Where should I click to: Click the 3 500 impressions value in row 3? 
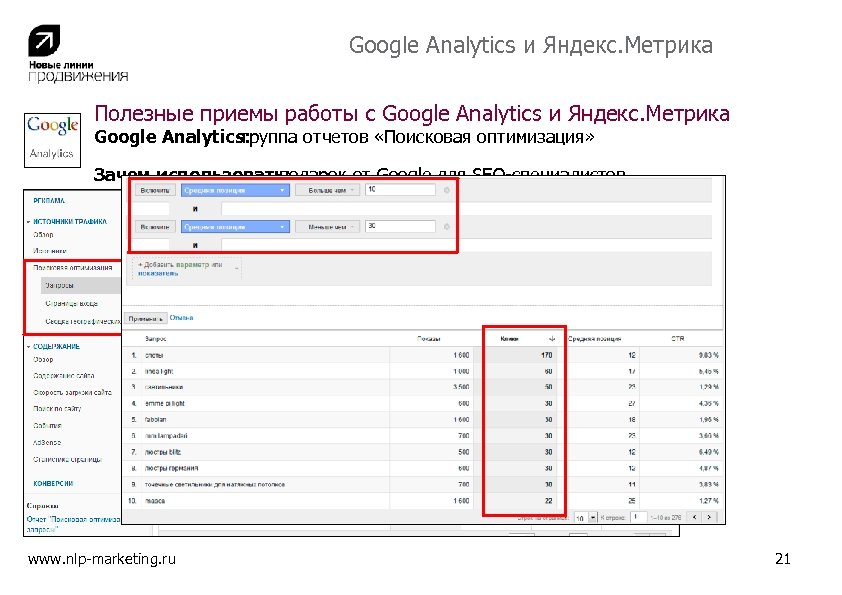(x=461, y=387)
